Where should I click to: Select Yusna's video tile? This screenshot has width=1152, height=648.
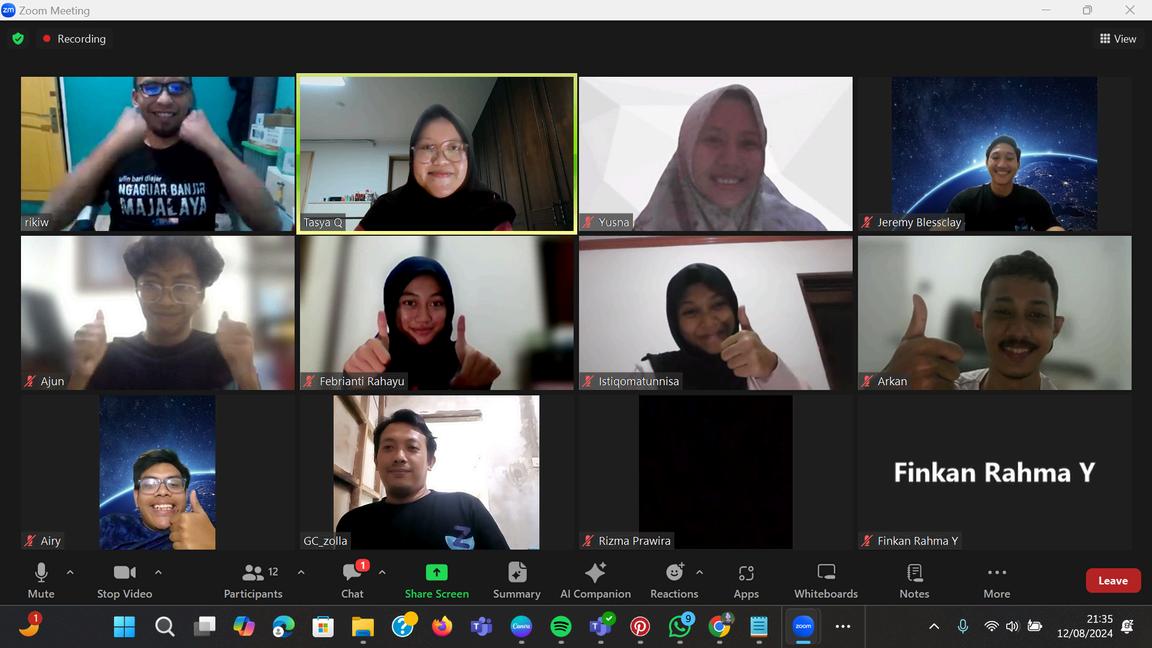tap(716, 154)
